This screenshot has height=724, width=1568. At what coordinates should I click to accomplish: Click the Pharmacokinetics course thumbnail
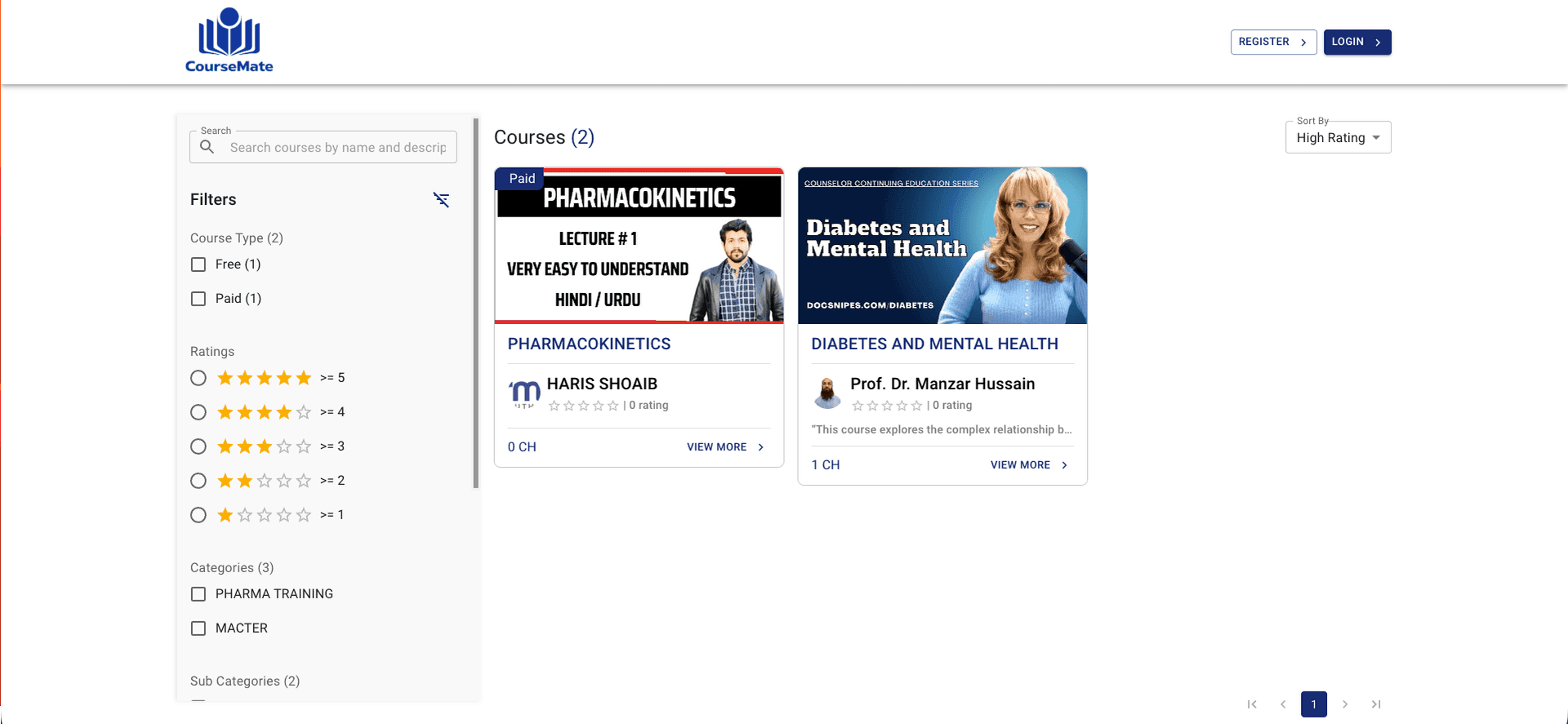pyautogui.click(x=639, y=246)
